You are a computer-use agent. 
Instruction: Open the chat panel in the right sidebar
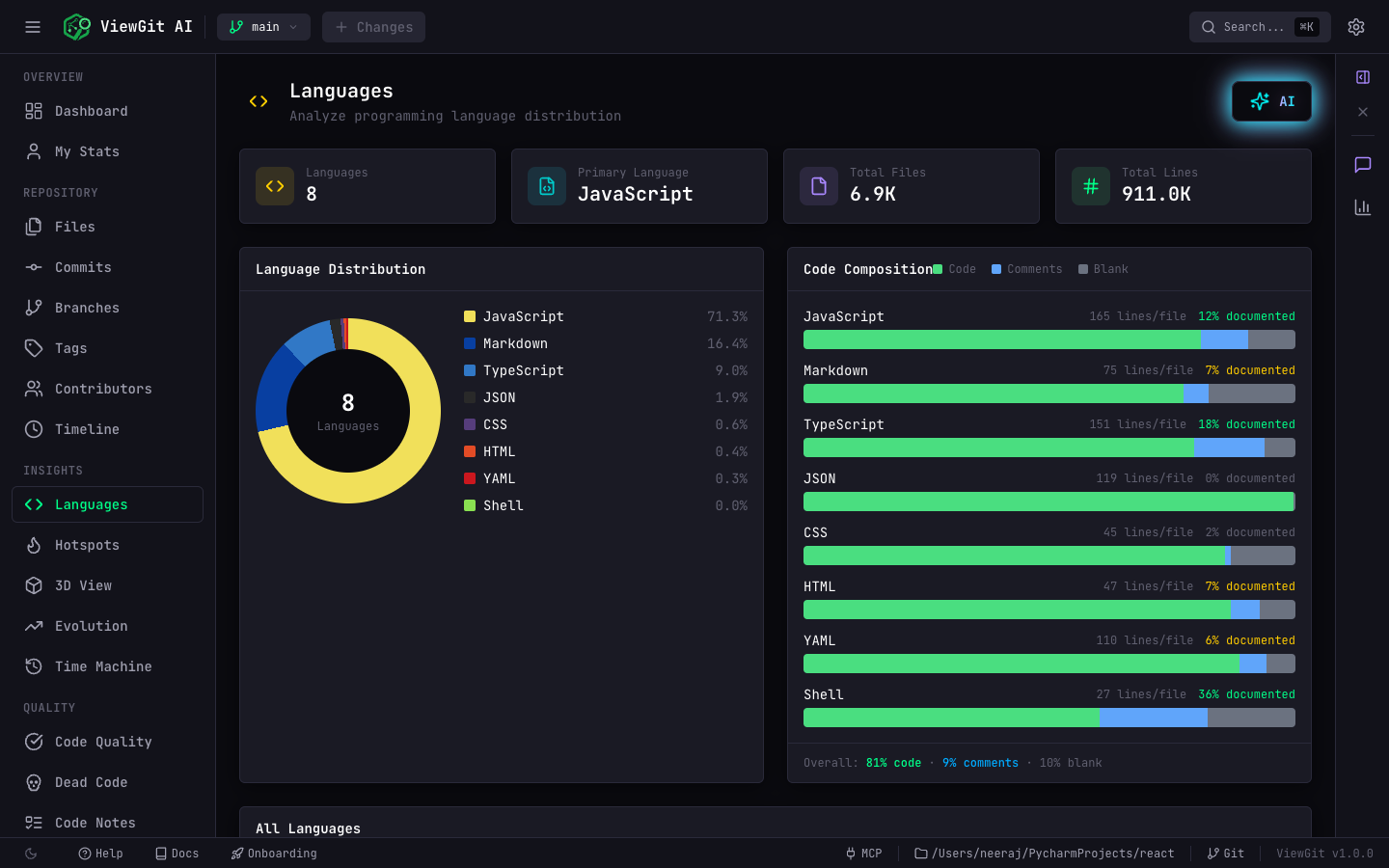(x=1362, y=164)
